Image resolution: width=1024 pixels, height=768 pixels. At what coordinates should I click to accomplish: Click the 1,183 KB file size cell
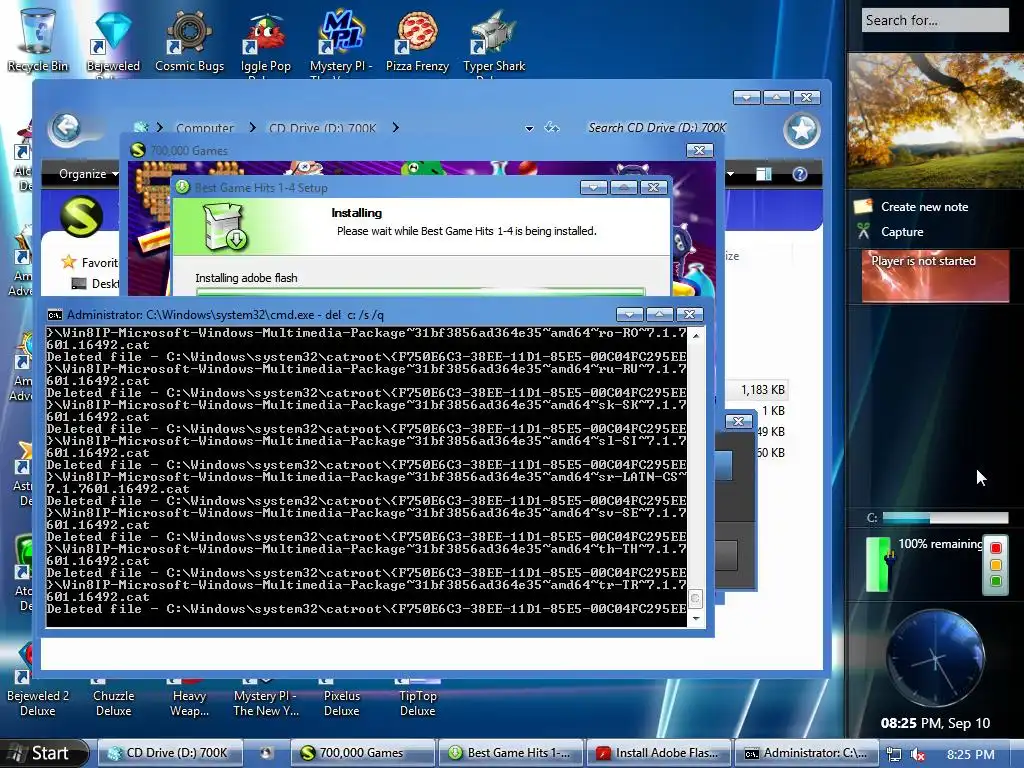click(762, 390)
